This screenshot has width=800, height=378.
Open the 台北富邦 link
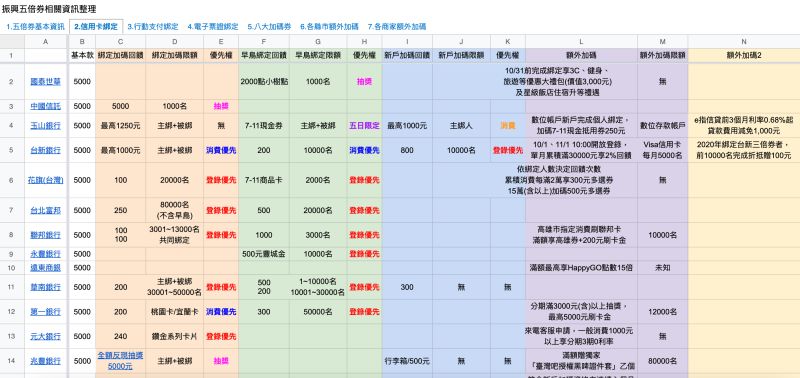(45, 210)
